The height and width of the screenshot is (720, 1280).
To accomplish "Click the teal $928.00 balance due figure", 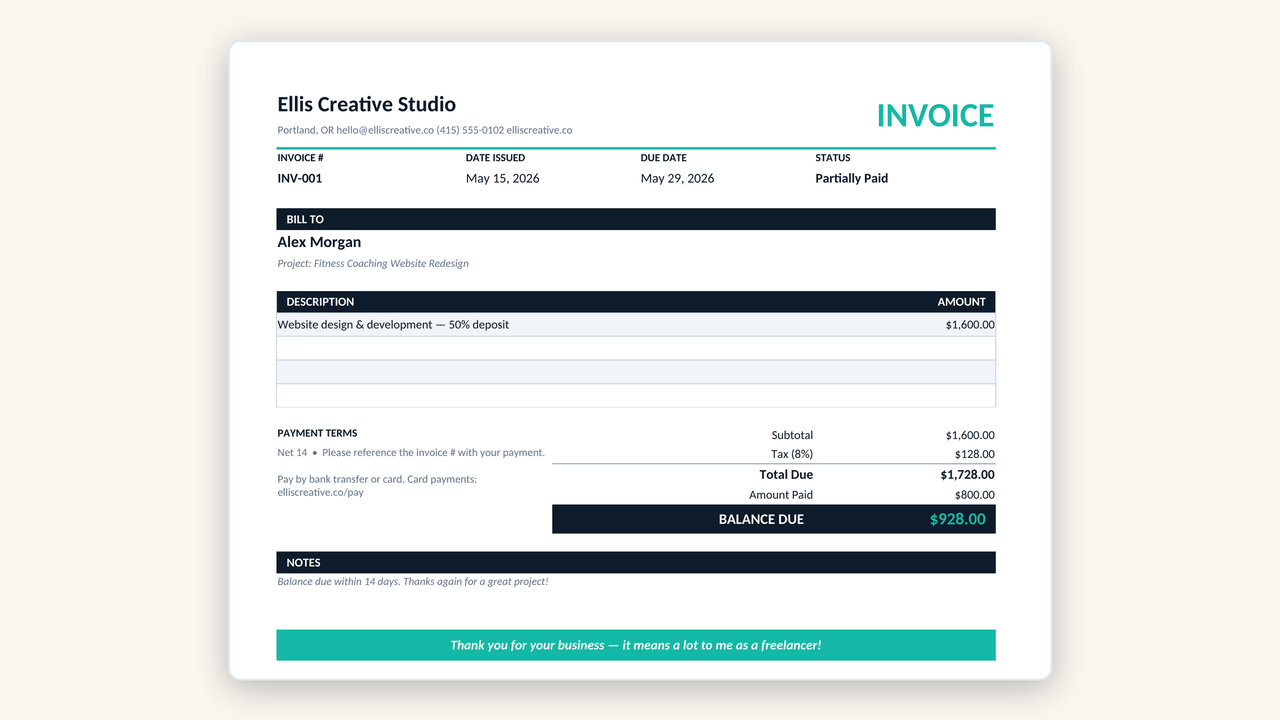I will (x=958, y=519).
